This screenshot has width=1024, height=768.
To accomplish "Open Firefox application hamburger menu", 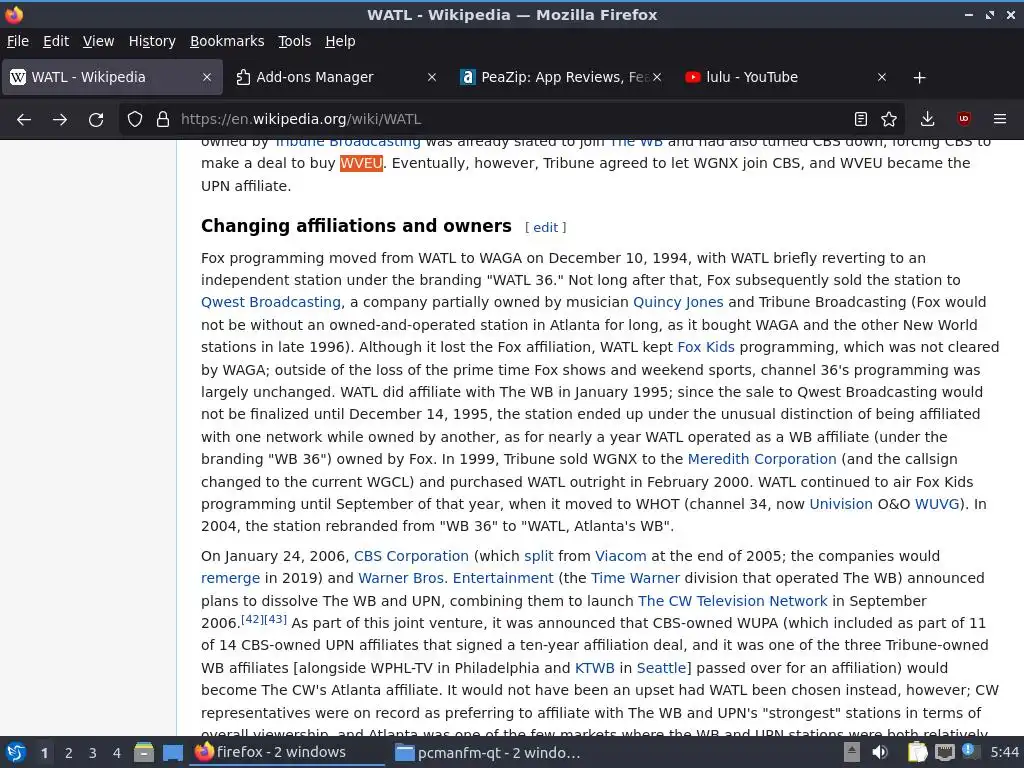I will [x=1000, y=119].
